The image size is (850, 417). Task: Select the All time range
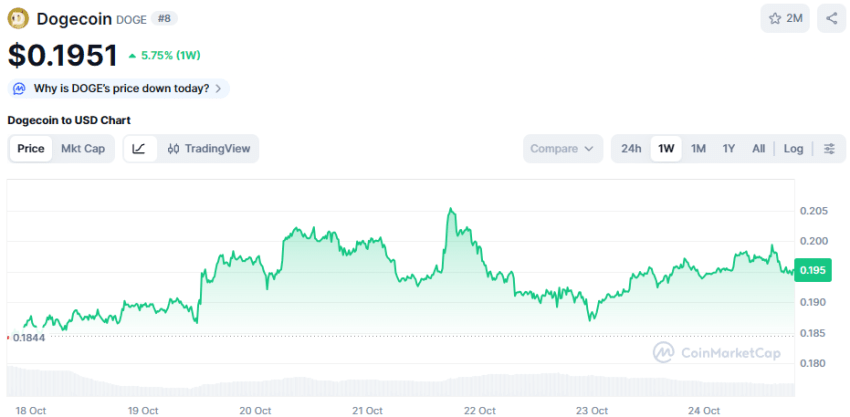[758, 149]
